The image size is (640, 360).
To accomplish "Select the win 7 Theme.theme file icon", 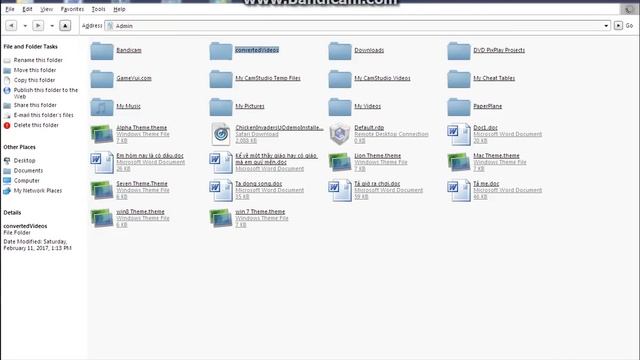I will click(x=221, y=218).
